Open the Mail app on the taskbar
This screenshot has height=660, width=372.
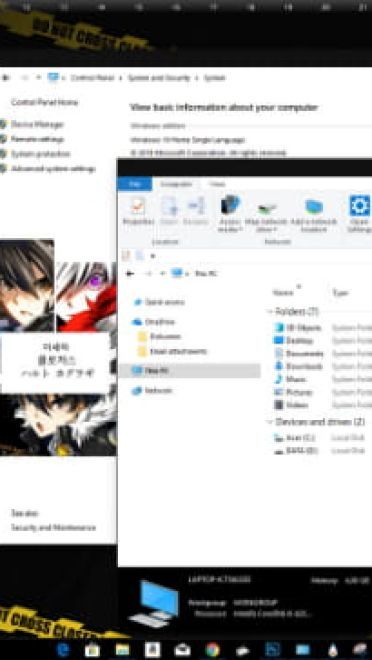(x=182, y=650)
